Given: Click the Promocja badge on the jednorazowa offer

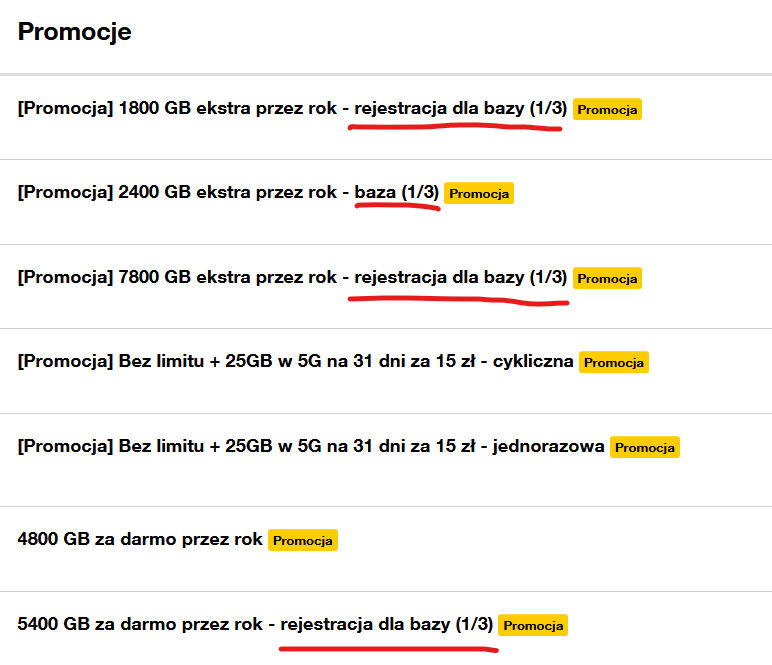Looking at the screenshot, I should [645, 447].
